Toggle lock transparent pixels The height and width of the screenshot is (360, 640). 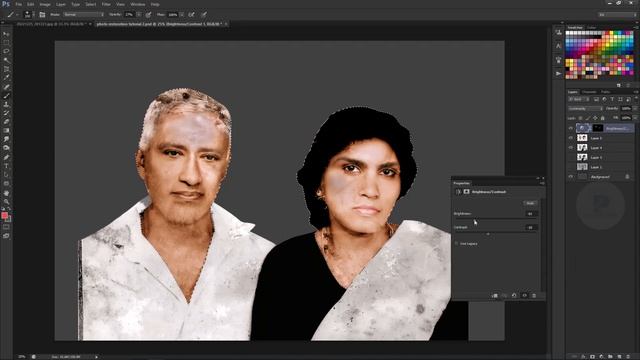(580, 118)
